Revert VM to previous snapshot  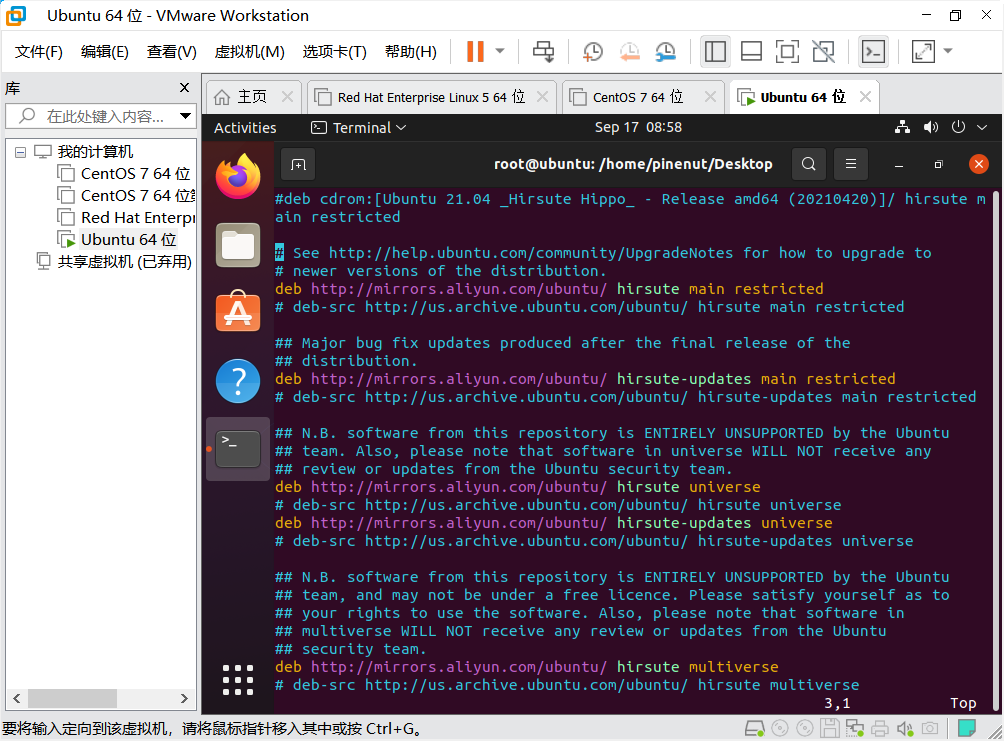(629, 51)
